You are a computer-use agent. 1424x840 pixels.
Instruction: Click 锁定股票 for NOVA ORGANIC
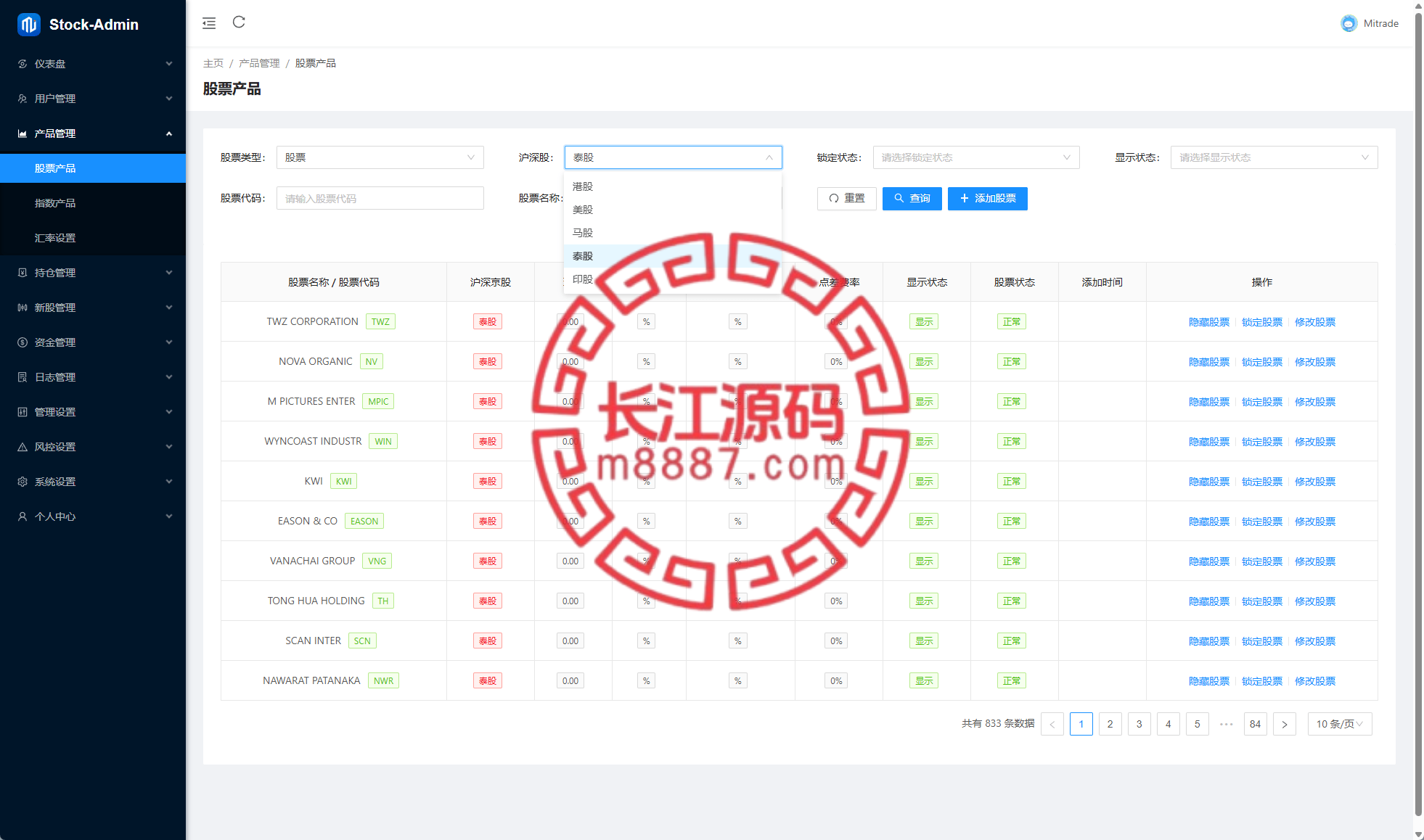[1262, 362]
